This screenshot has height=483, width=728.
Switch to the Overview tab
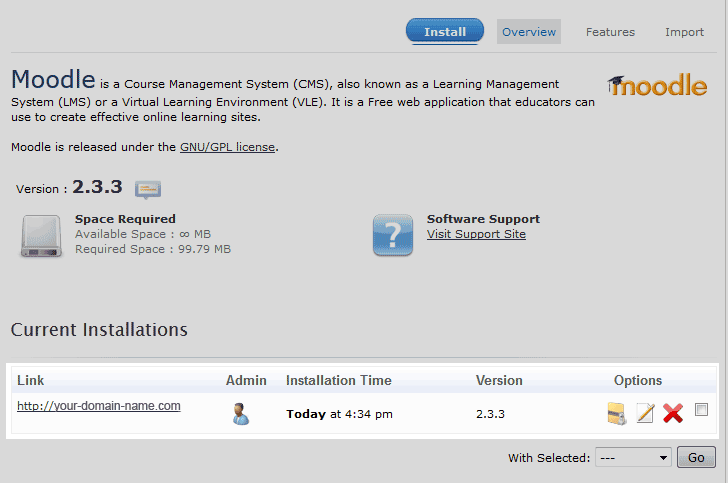[529, 32]
